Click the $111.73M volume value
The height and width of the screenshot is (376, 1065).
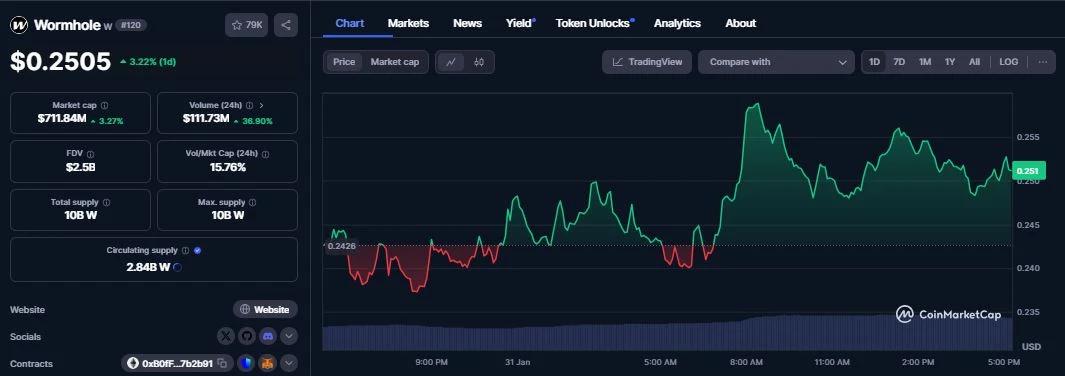point(206,119)
